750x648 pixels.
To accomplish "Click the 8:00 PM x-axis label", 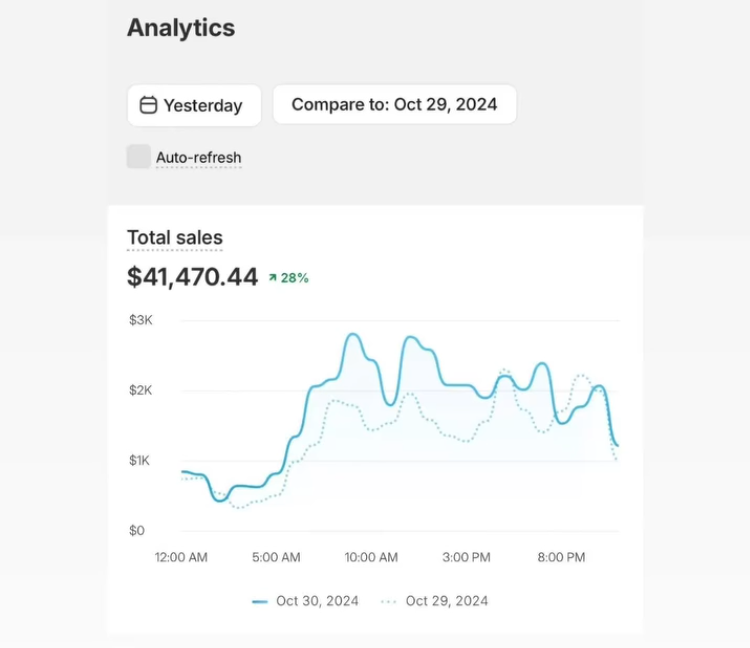I will click(561, 557).
